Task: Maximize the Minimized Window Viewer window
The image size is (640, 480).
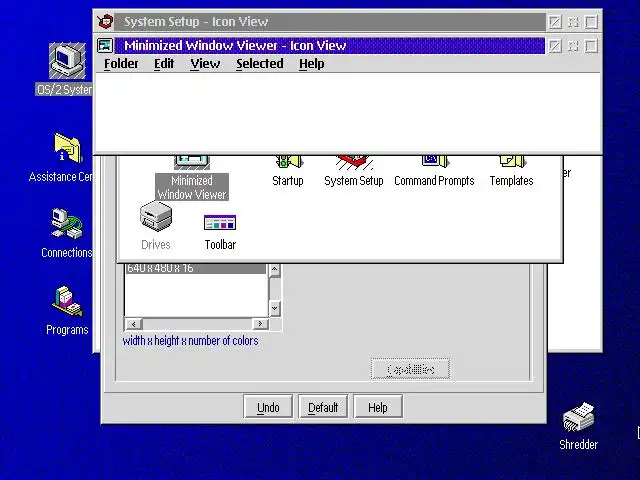Action: (591, 46)
